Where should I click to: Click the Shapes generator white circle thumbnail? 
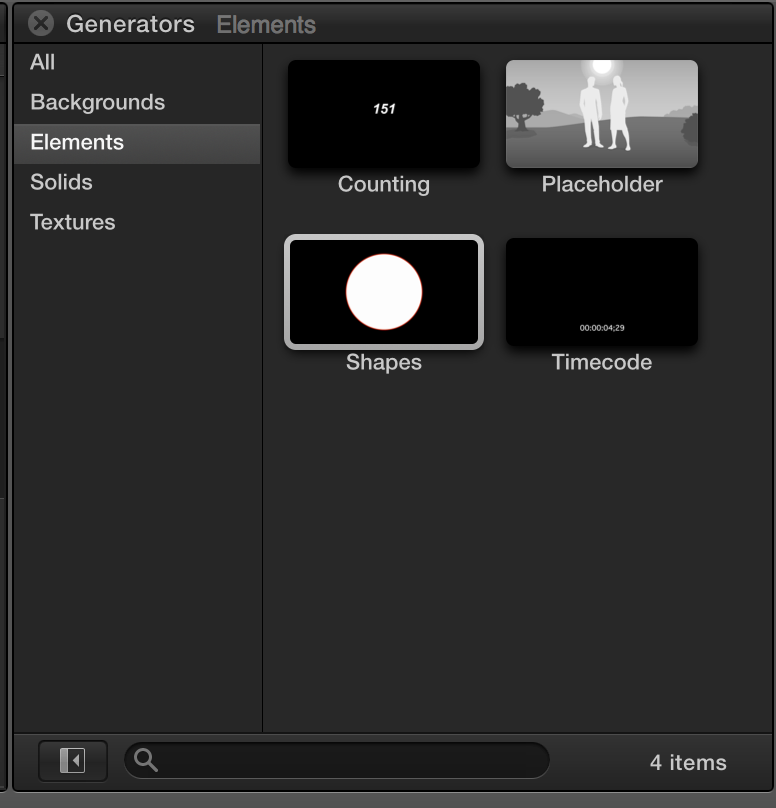[x=384, y=292]
